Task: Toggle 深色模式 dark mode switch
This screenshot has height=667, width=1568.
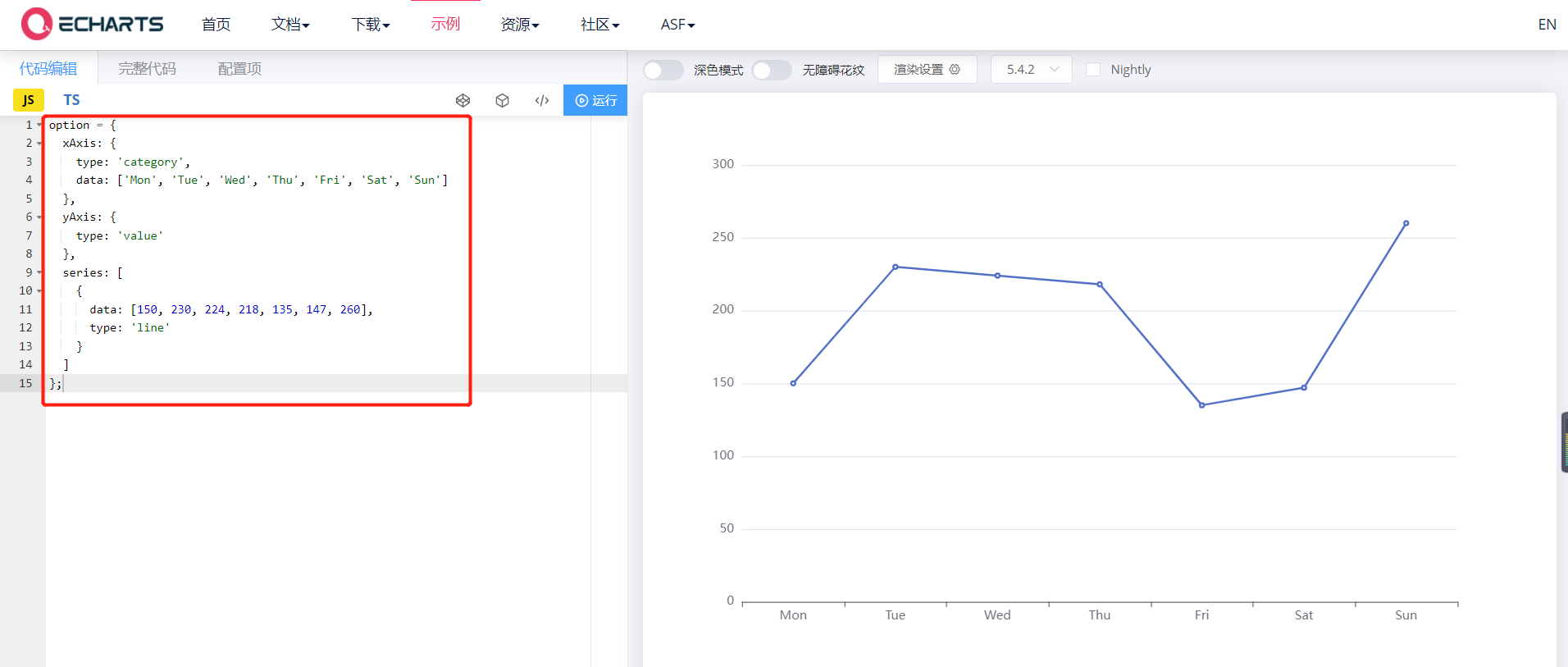Action: (663, 70)
